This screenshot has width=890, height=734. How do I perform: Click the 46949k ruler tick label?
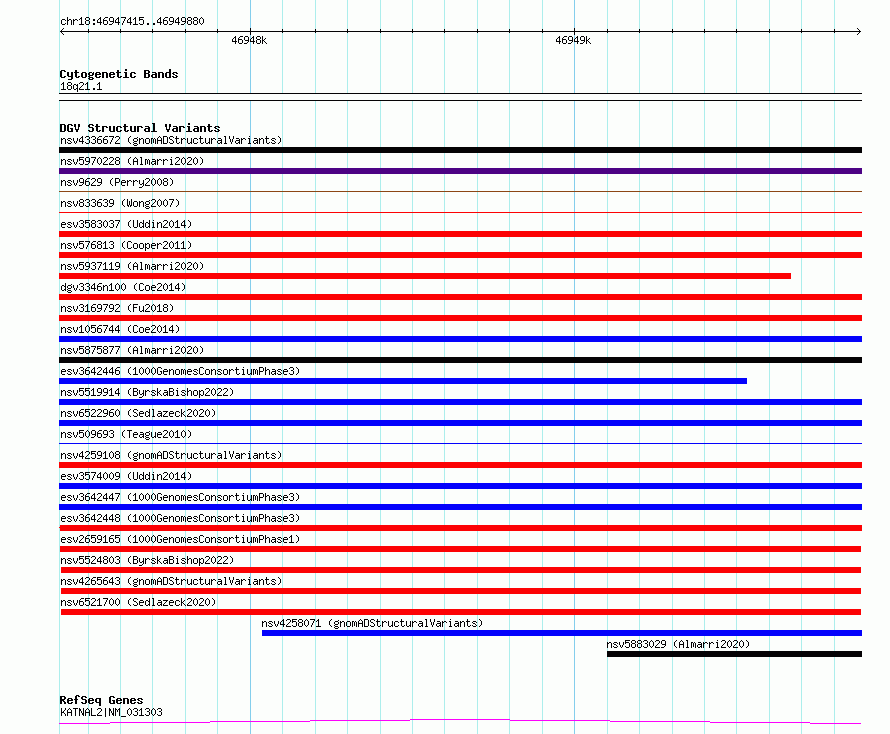pos(573,40)
